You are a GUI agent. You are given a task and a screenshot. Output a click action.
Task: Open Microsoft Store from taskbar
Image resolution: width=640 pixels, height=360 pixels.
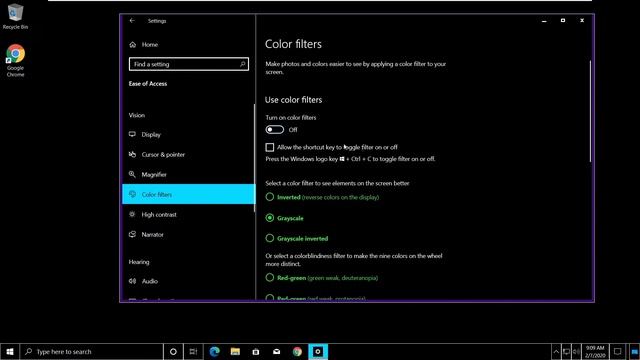(256, 351)
